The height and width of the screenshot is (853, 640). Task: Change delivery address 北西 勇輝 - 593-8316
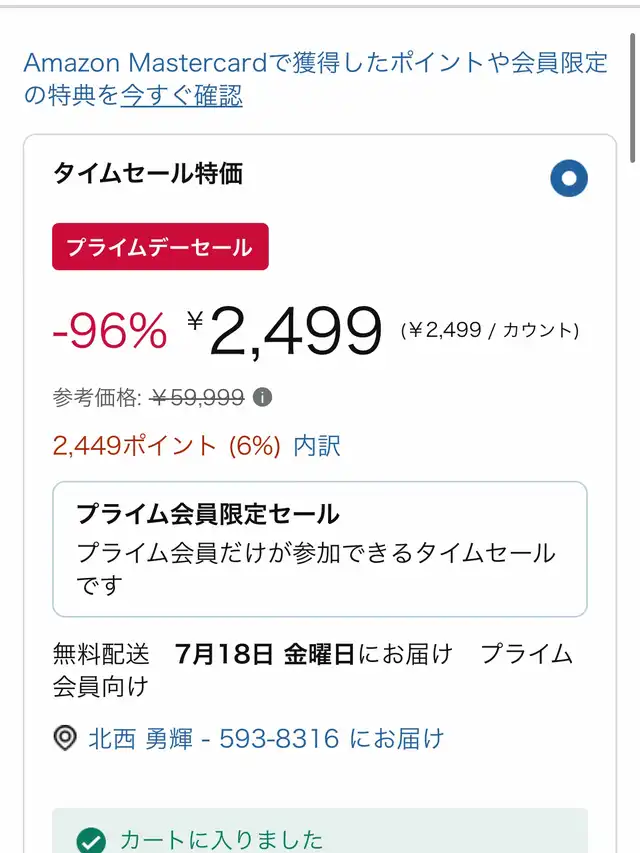265,739
